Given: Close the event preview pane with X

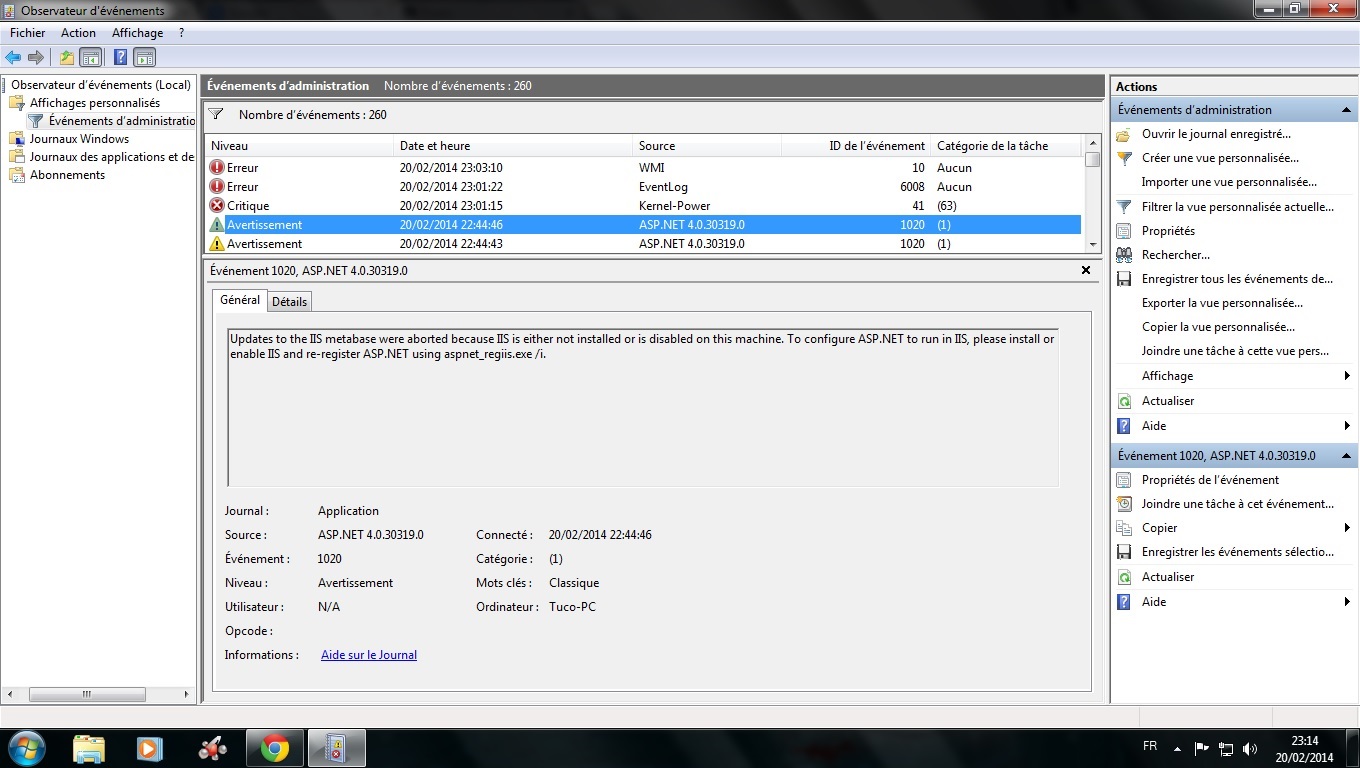Looking at the screenshot, I should click(x=1086, y=270).
